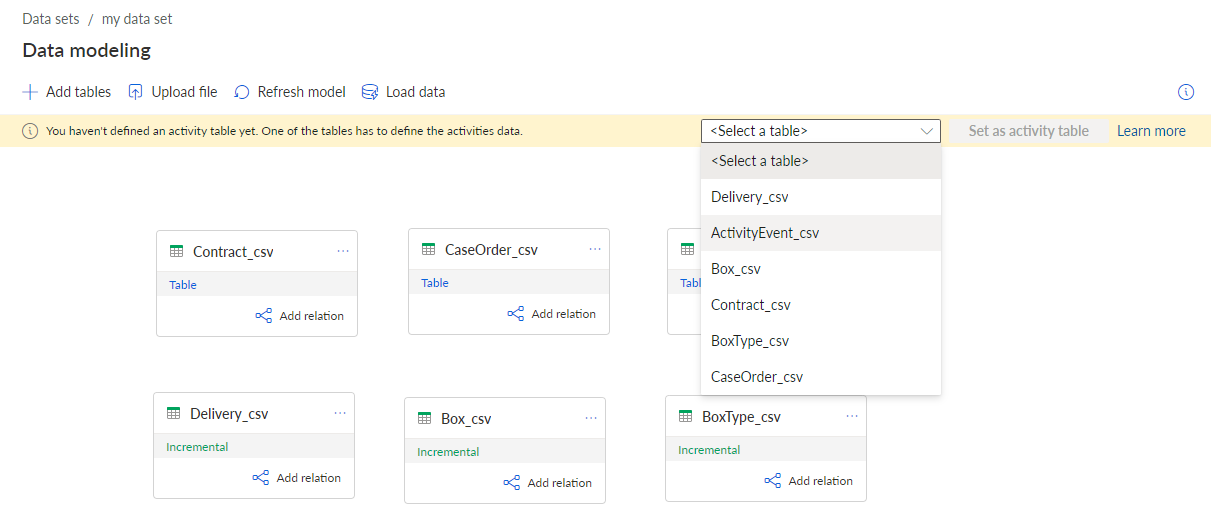Click the Box_csv table card title

click(466, 419)
